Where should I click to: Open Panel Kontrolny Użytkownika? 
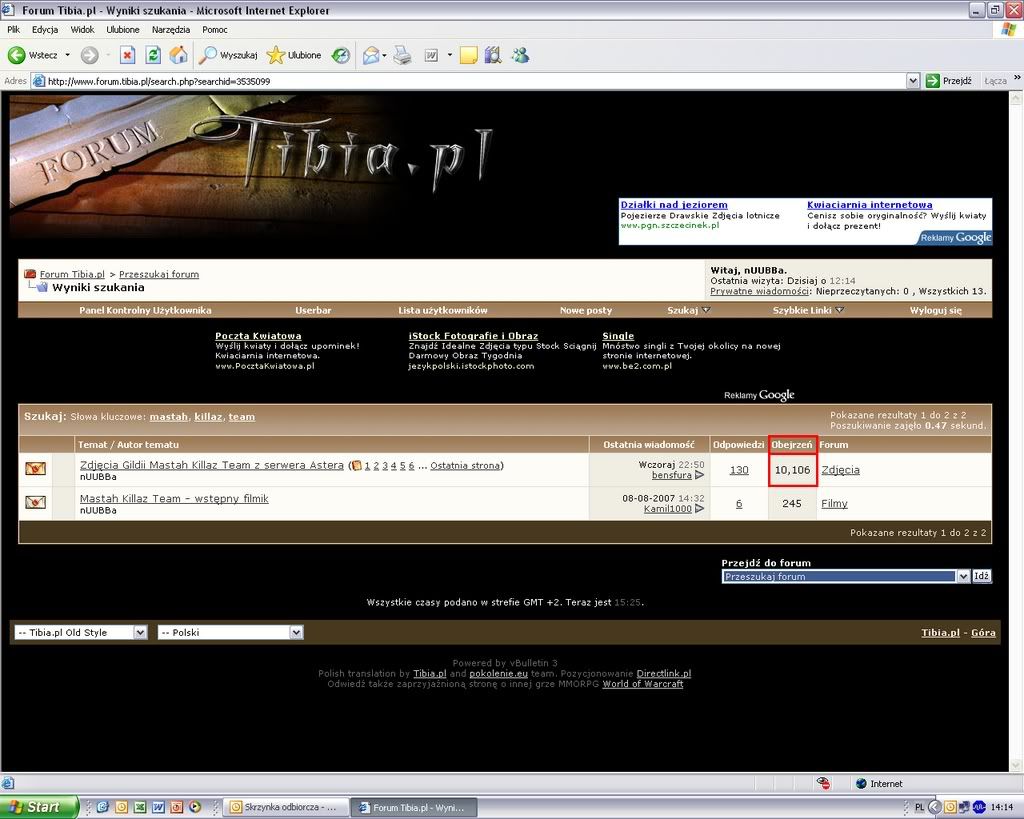pyautogui.click(x=145, y=310)
